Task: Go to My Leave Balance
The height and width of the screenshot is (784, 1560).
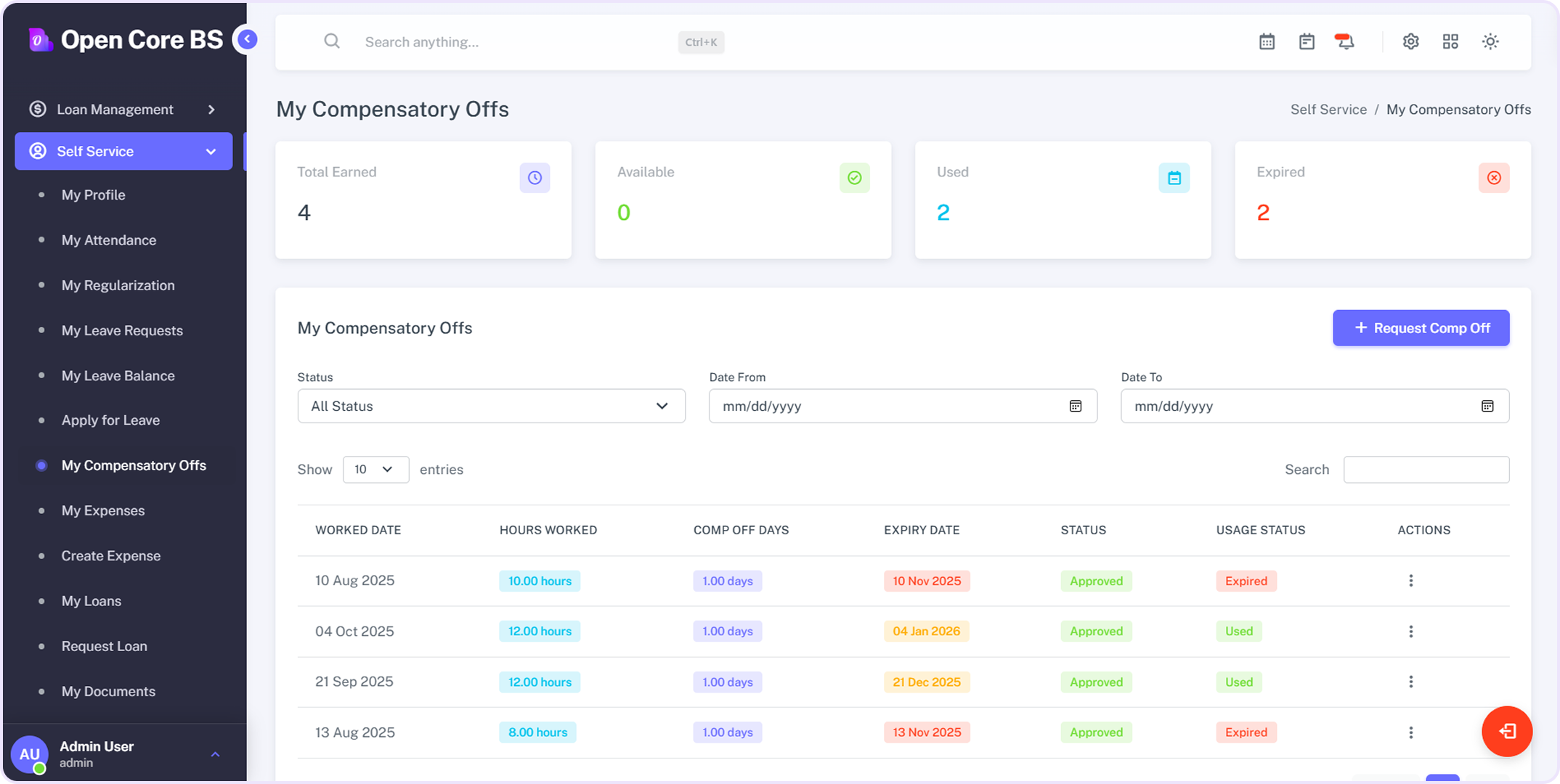Action: 118,375
